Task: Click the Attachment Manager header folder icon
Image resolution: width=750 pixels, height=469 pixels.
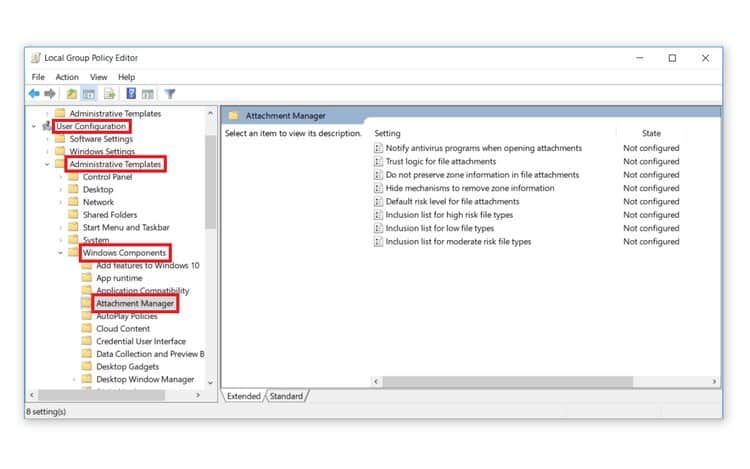Action: point(233,116)
